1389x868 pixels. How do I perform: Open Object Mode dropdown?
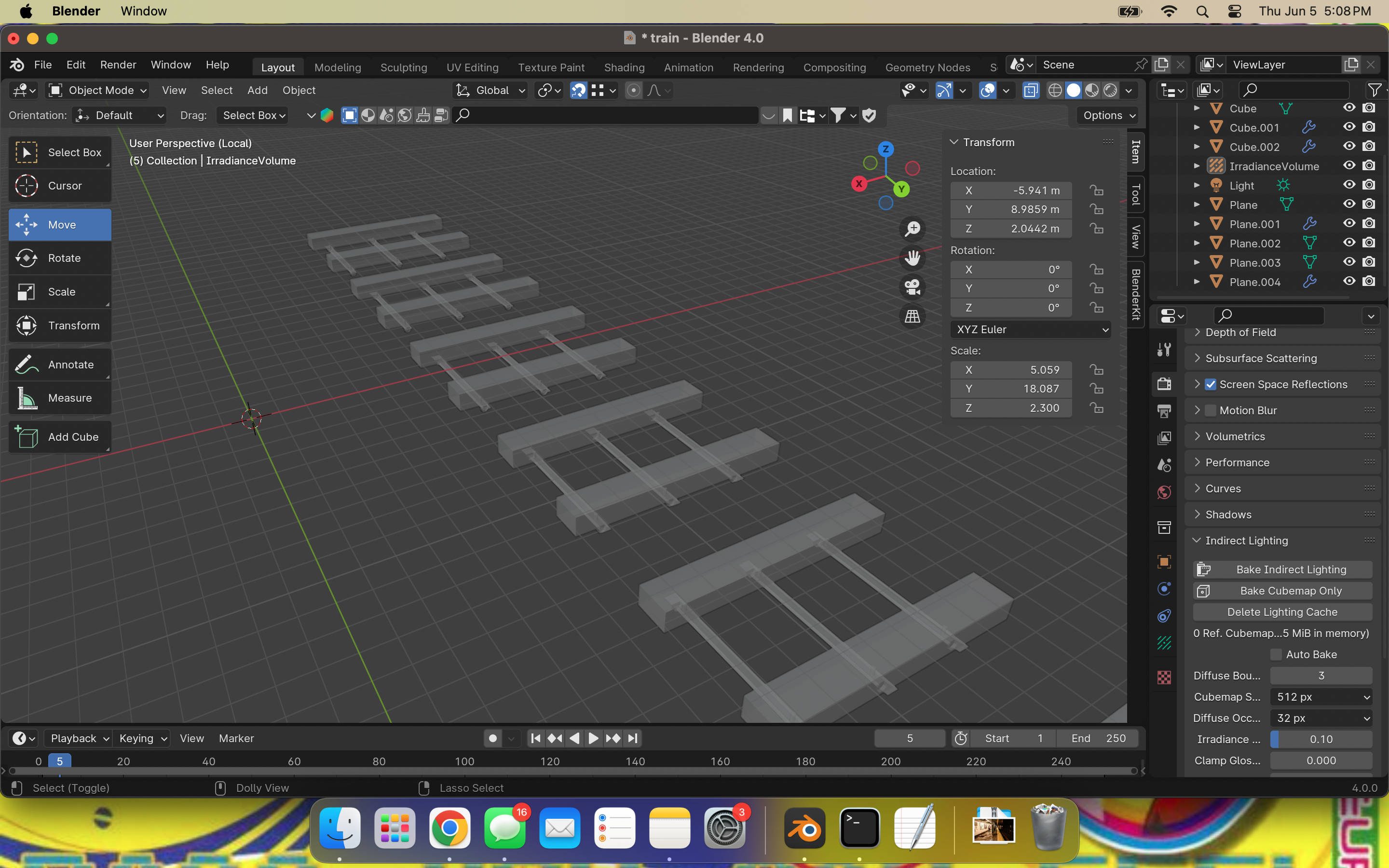97,90
